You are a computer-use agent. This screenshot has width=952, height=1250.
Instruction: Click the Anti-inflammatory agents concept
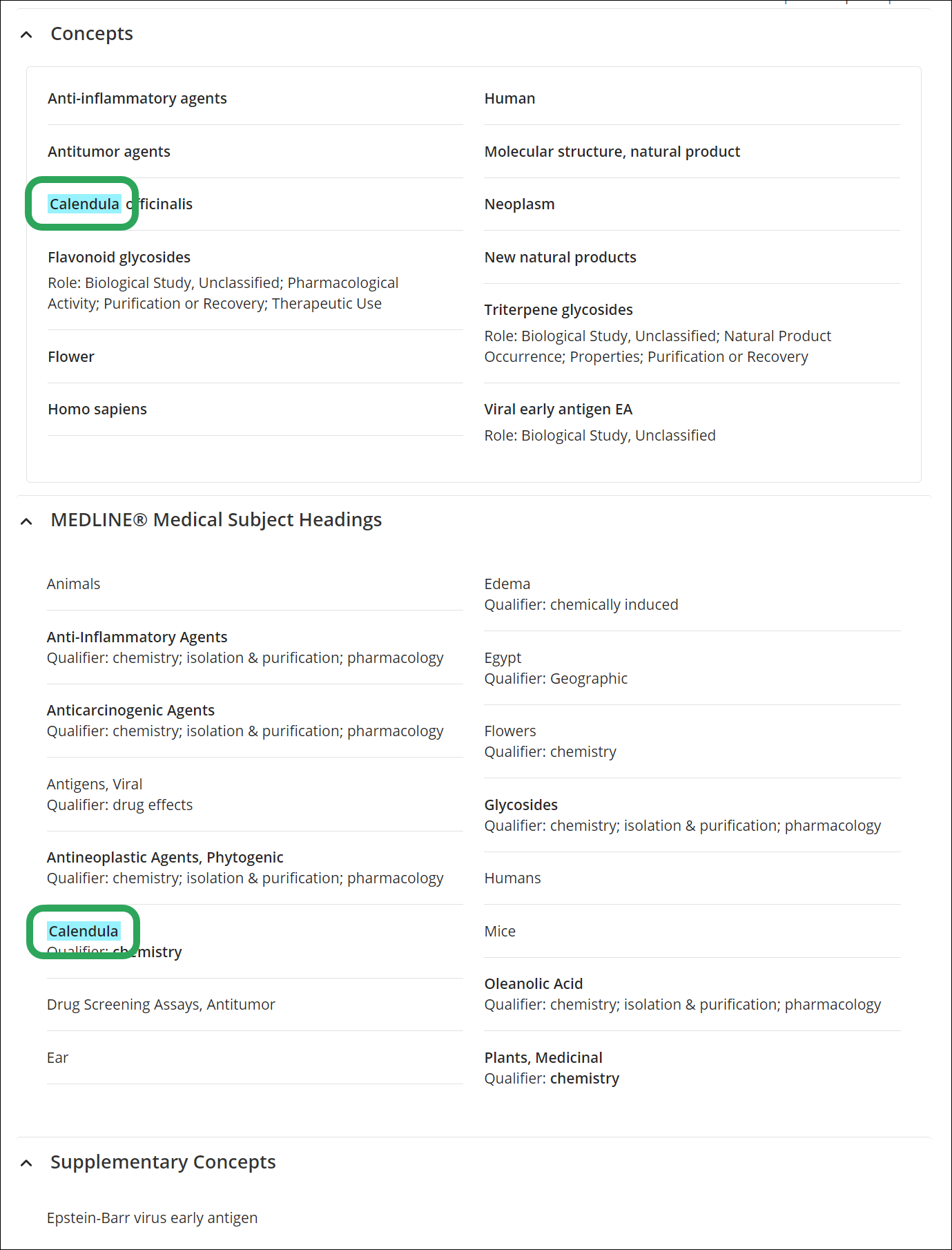click(137, 98)
